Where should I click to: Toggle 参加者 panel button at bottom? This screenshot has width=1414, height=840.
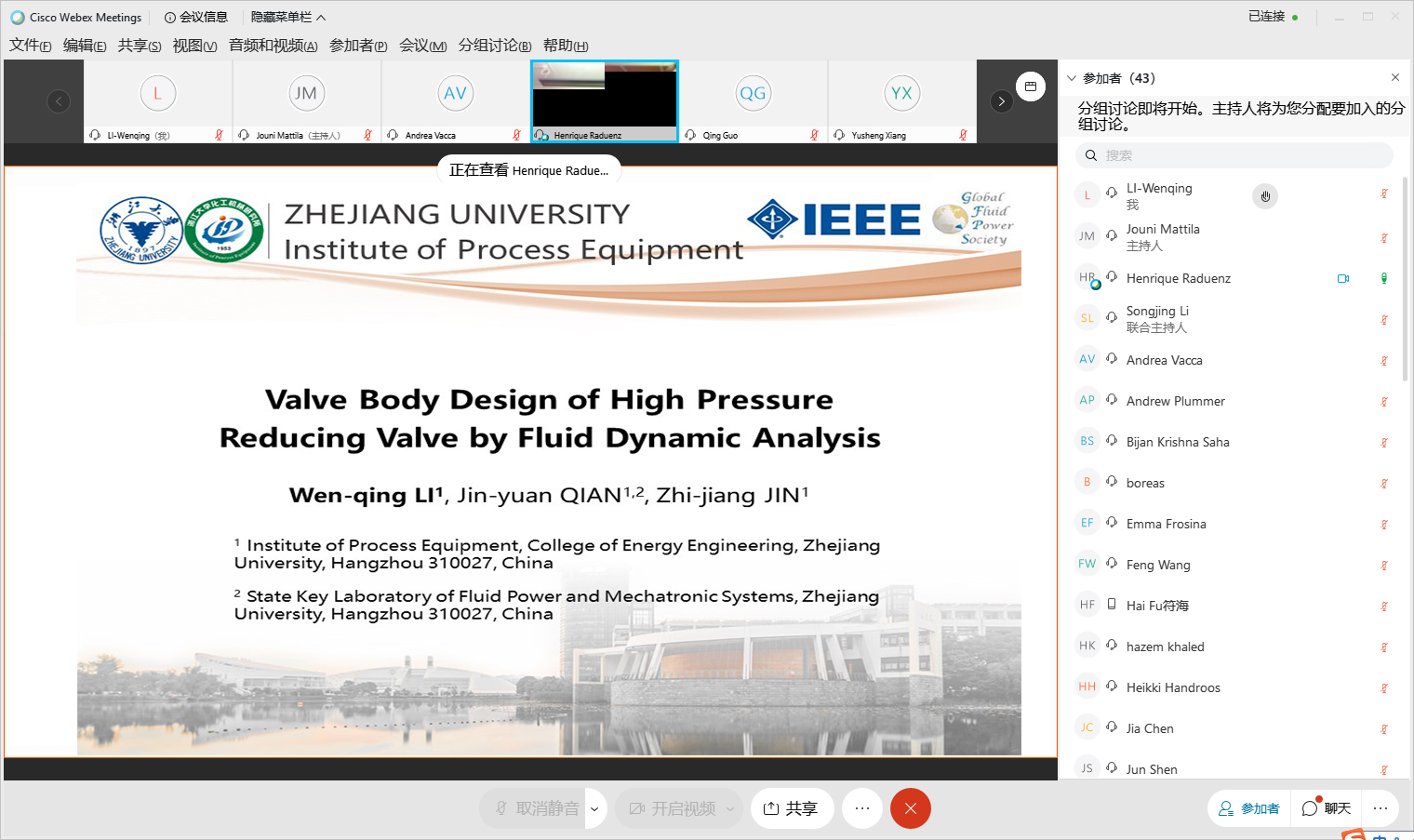1249,808
